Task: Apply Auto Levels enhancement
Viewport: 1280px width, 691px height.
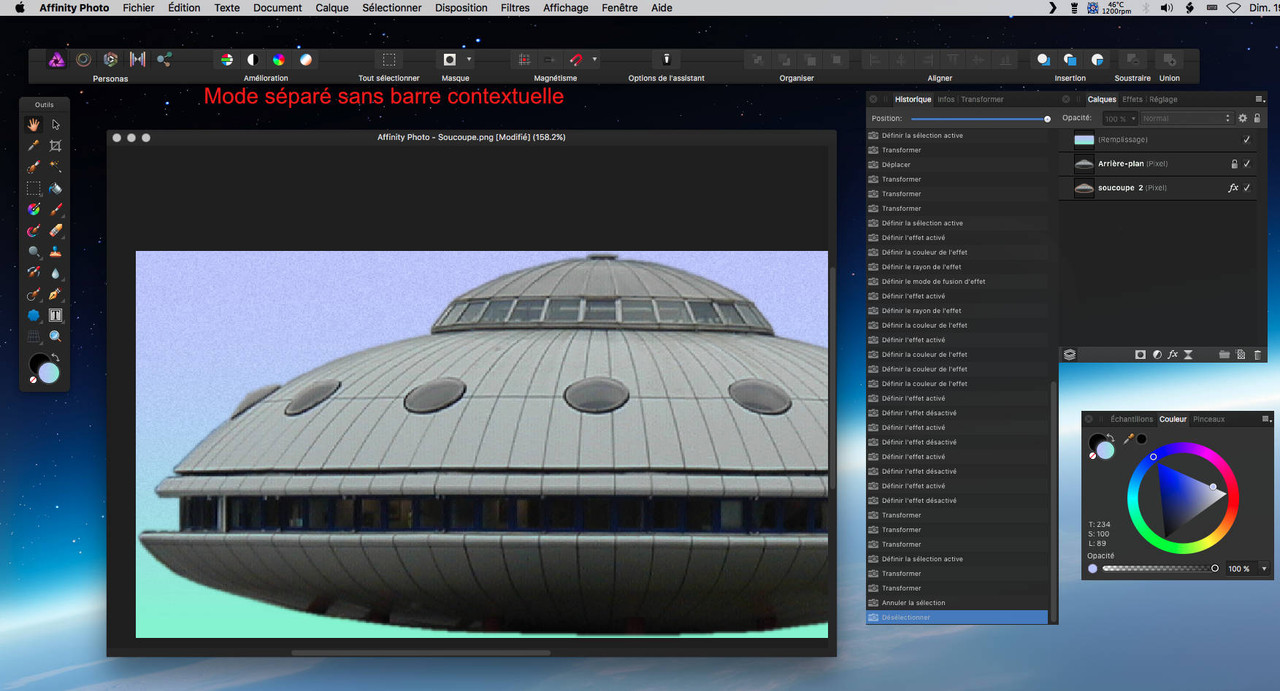Action: [227, 60]
